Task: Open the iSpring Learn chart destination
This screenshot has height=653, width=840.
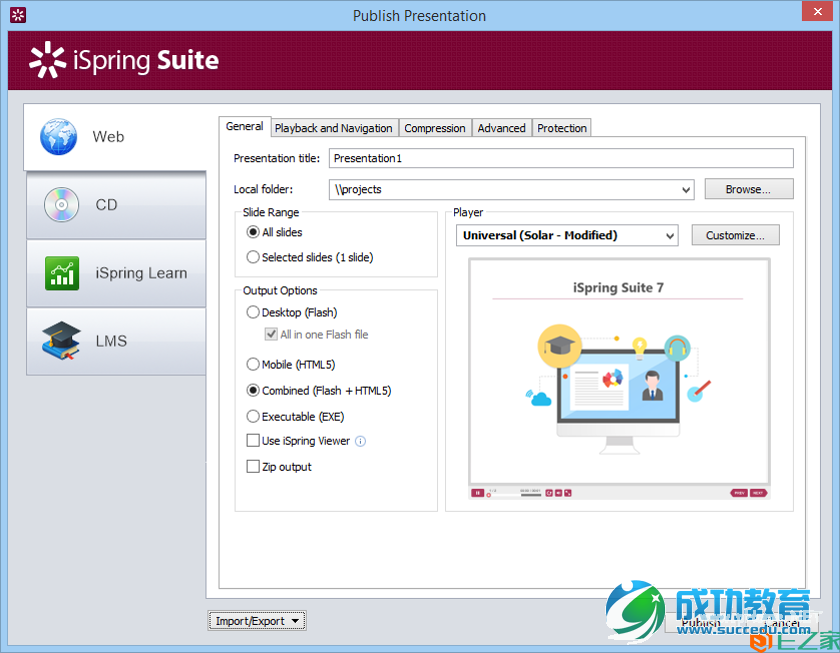Action: tap(116, 273)
